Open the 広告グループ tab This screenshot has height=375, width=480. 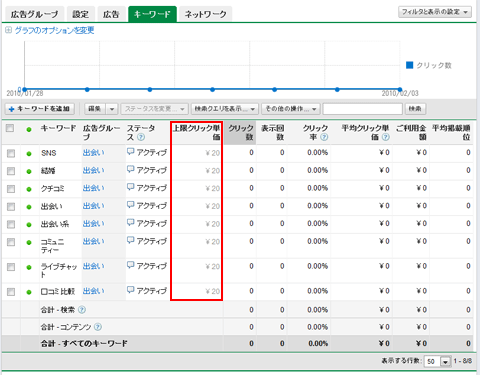pyautogui.click(x=35, y=14)
